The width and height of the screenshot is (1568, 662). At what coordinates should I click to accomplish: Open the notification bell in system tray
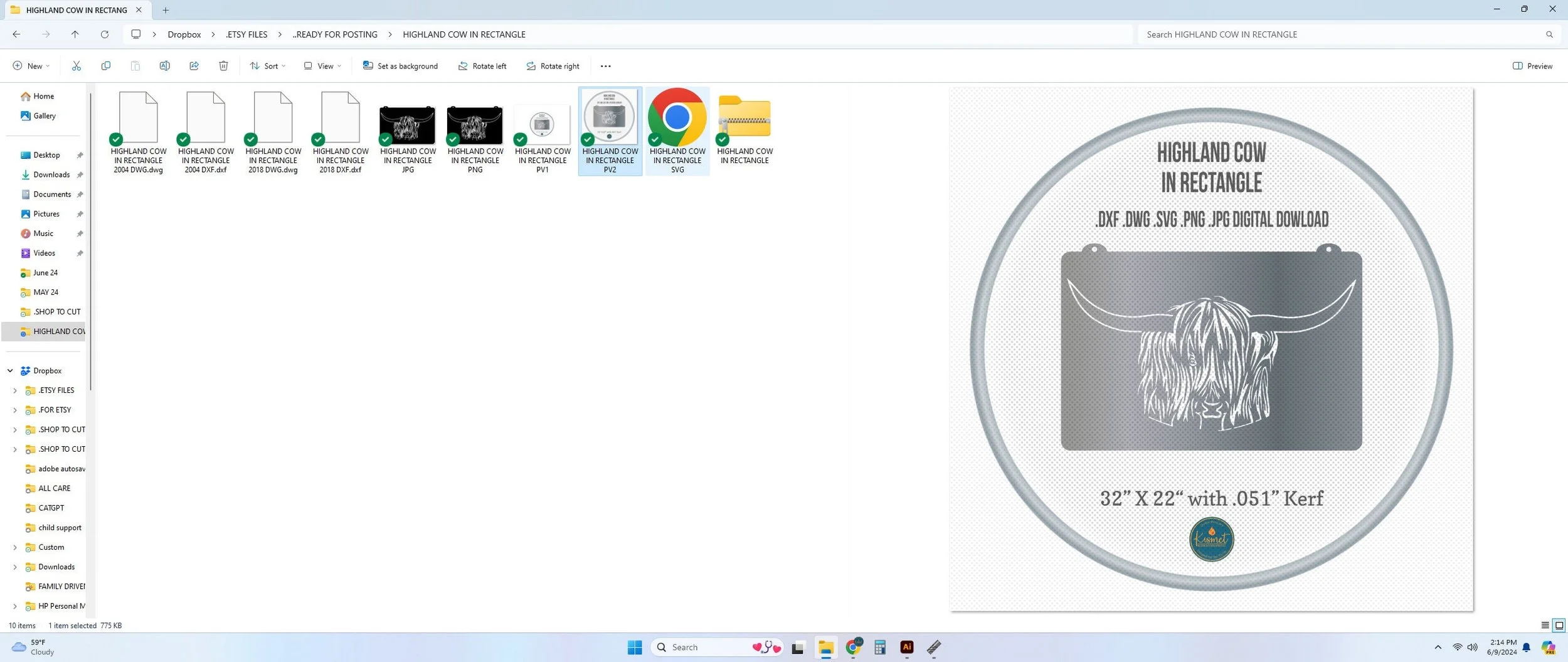(1527, 648)
